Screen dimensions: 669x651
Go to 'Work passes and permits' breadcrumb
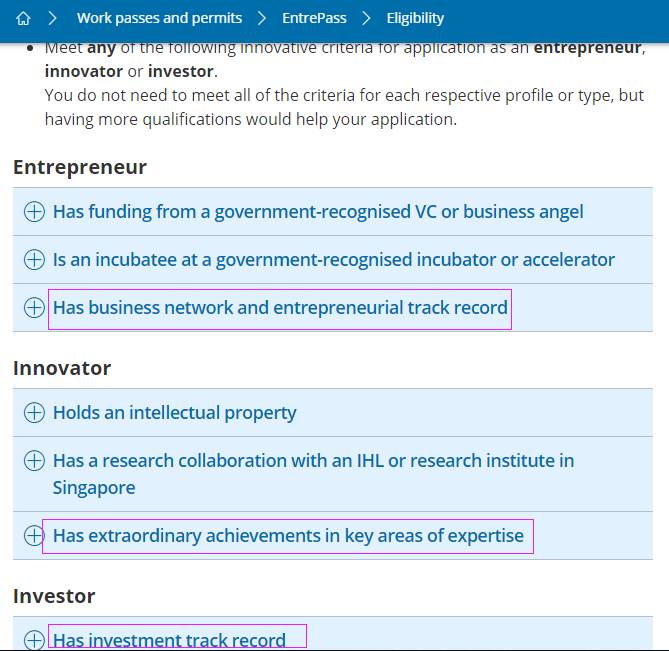(x=159, y=18)
